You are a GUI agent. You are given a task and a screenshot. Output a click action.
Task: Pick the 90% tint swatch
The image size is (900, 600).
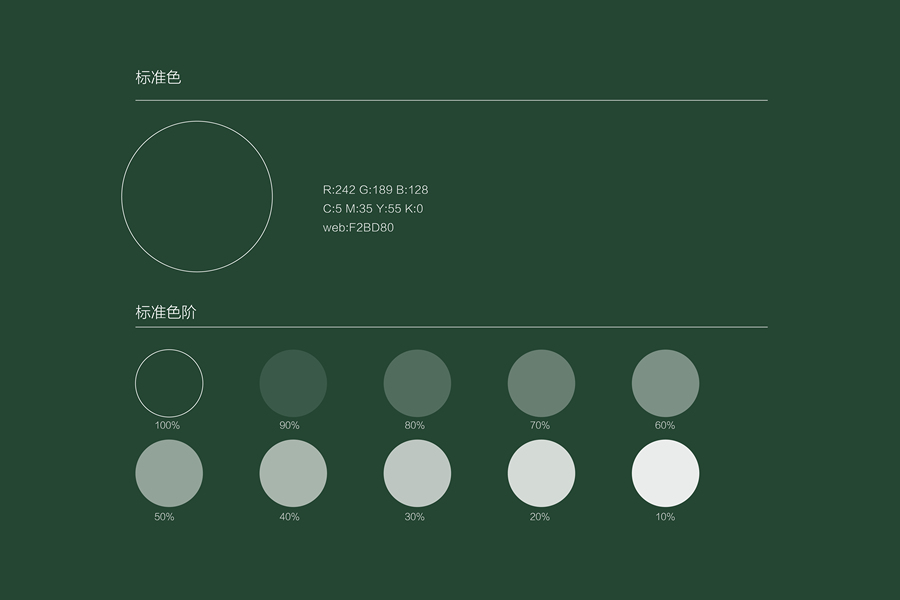[x=293, y=383]
